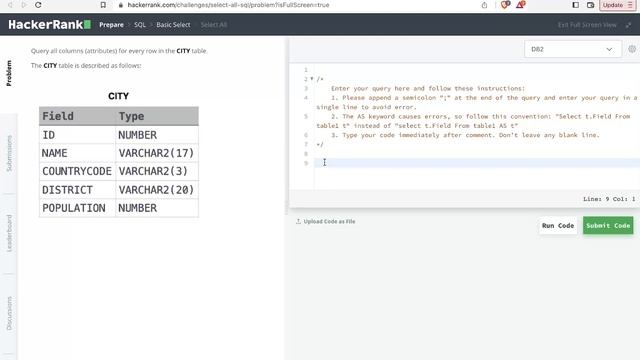Click the POPULATION field cell

pyautogui.click(x=77, y=208)
